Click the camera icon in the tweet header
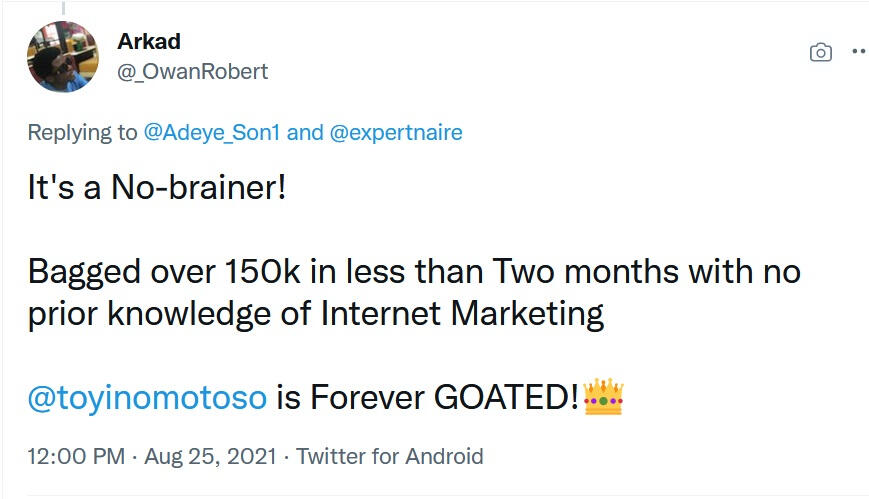 [820, 52]
